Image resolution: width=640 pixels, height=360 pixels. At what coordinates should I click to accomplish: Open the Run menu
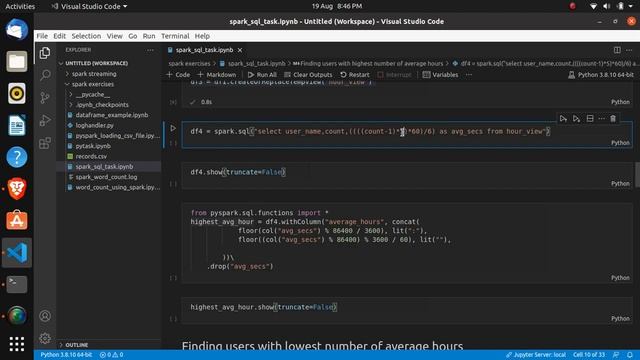tap(149, 36)
